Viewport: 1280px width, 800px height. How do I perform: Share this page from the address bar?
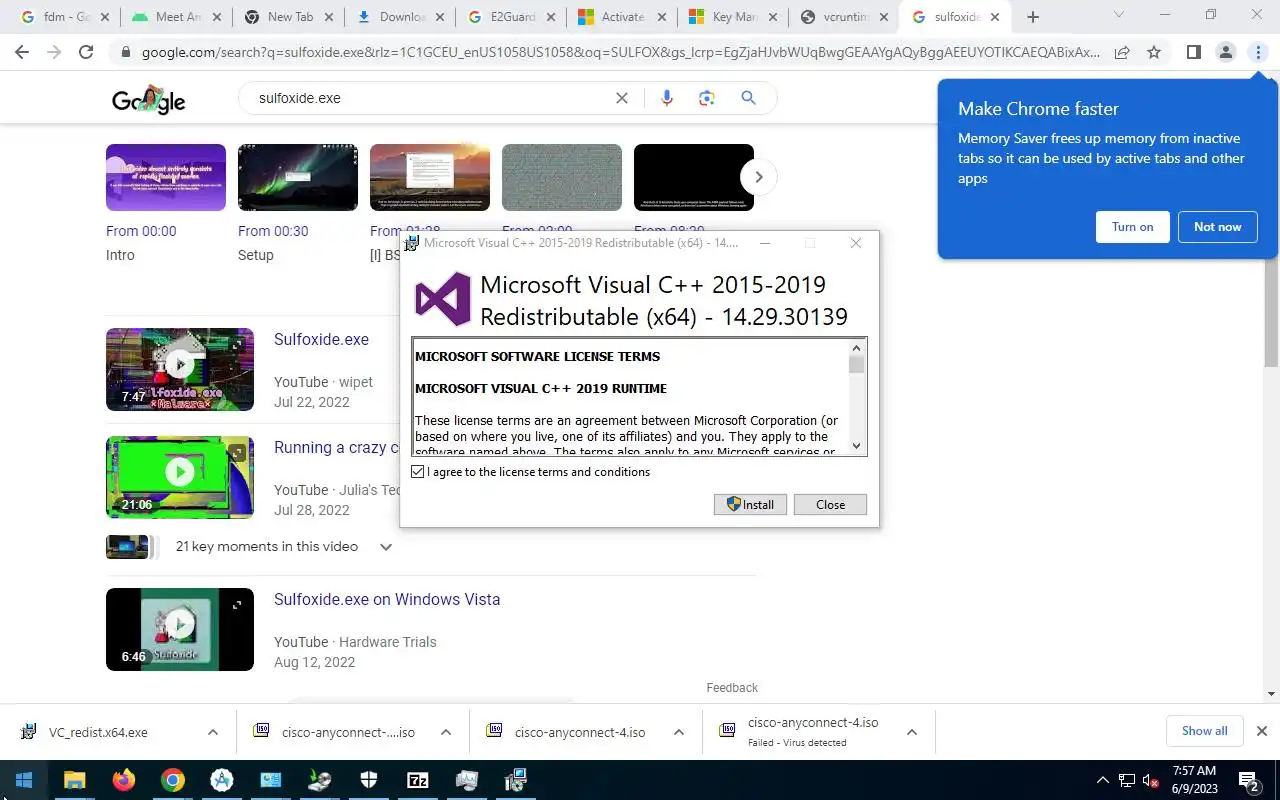click(x=1122, y=52)
